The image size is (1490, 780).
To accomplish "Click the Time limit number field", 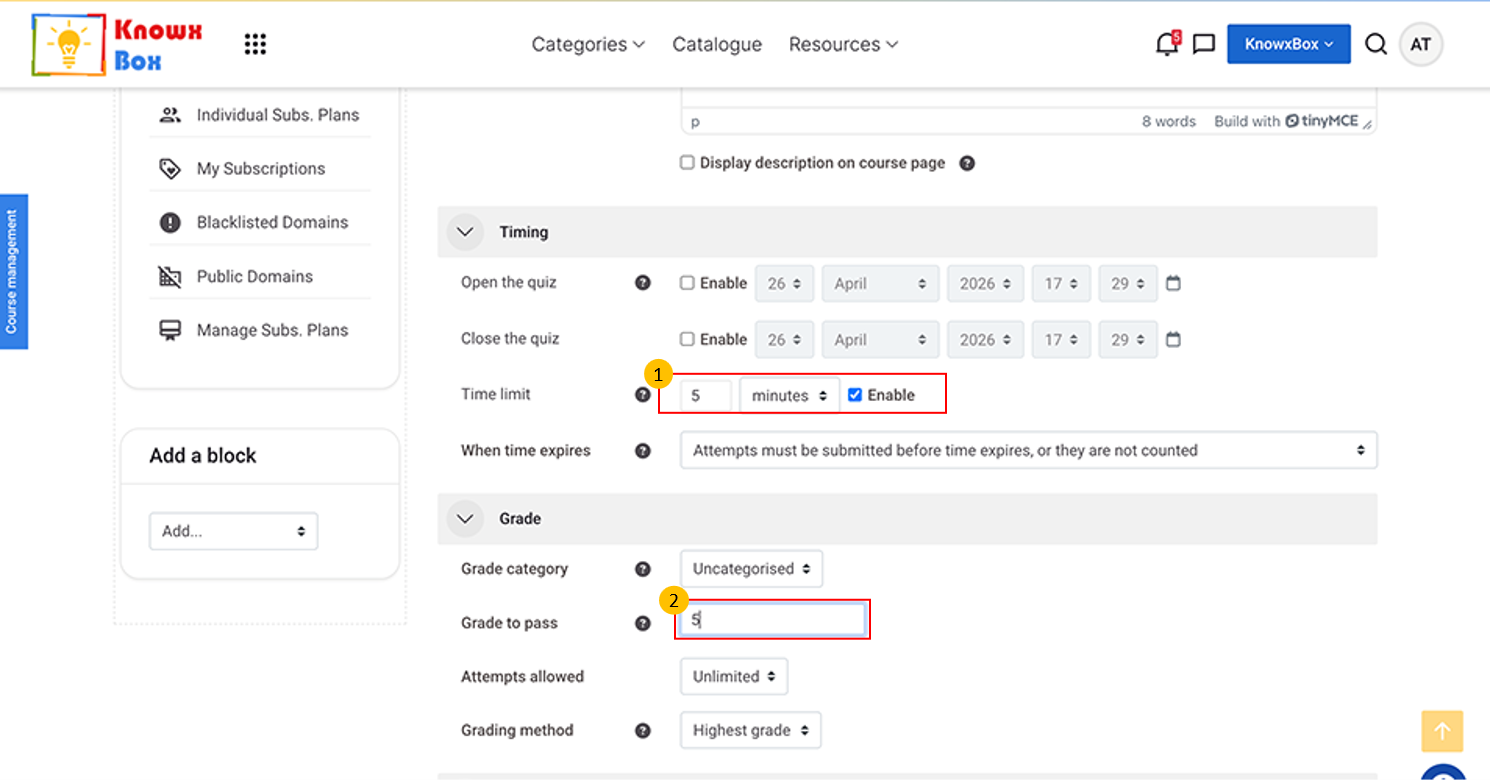I will (706, 395).
